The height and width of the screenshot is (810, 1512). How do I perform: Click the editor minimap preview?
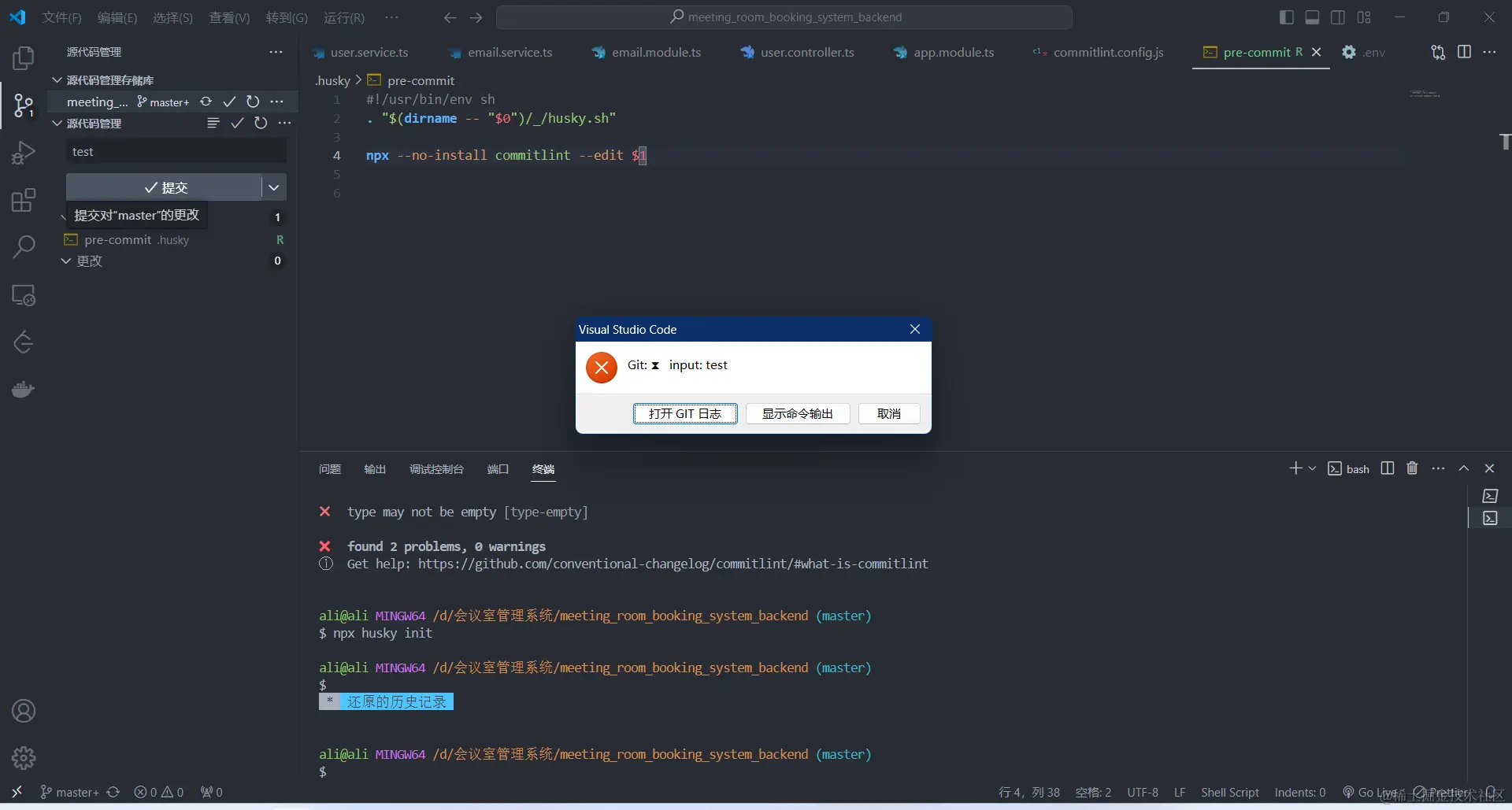pyautogui.click(x=1425, y=94)
